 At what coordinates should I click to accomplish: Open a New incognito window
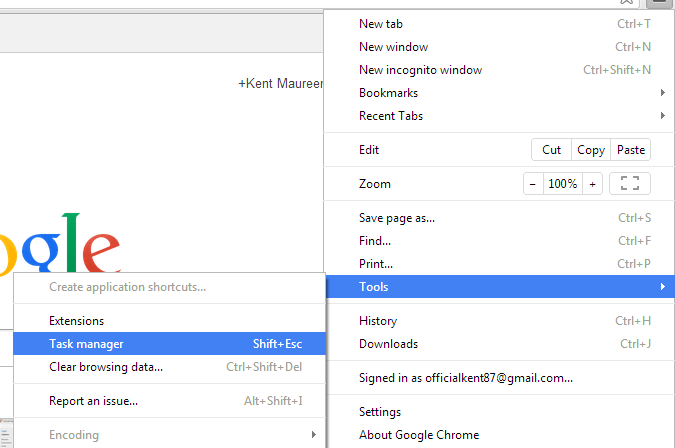click(499, 70)
